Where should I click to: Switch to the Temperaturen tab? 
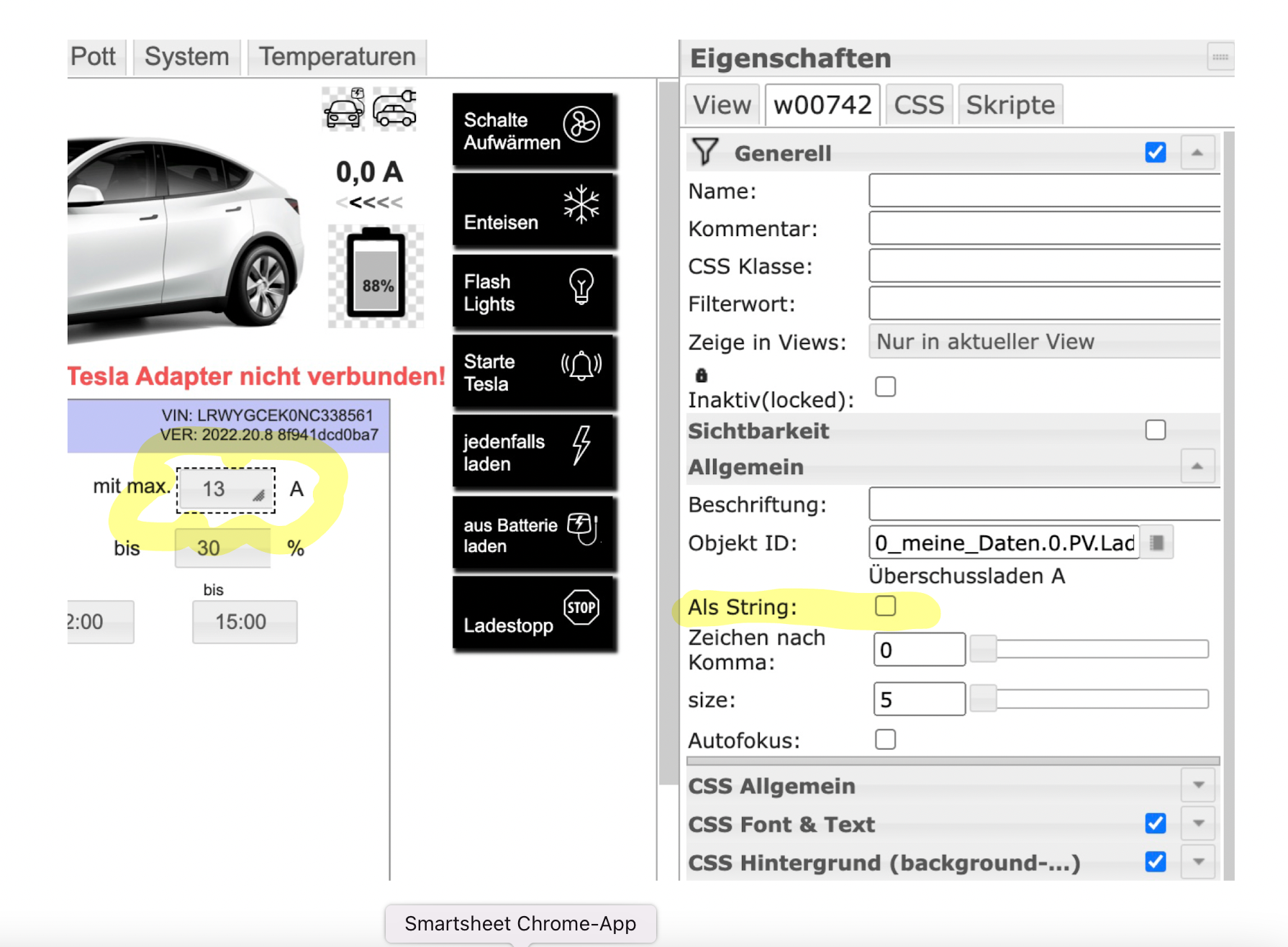click(337, 57)
